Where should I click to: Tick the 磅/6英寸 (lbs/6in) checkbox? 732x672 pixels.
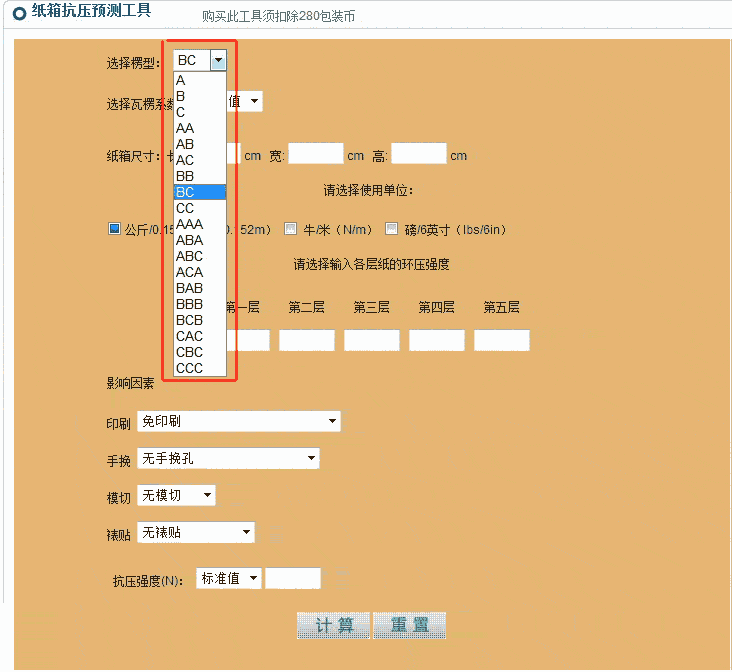(x=392, y=229)
